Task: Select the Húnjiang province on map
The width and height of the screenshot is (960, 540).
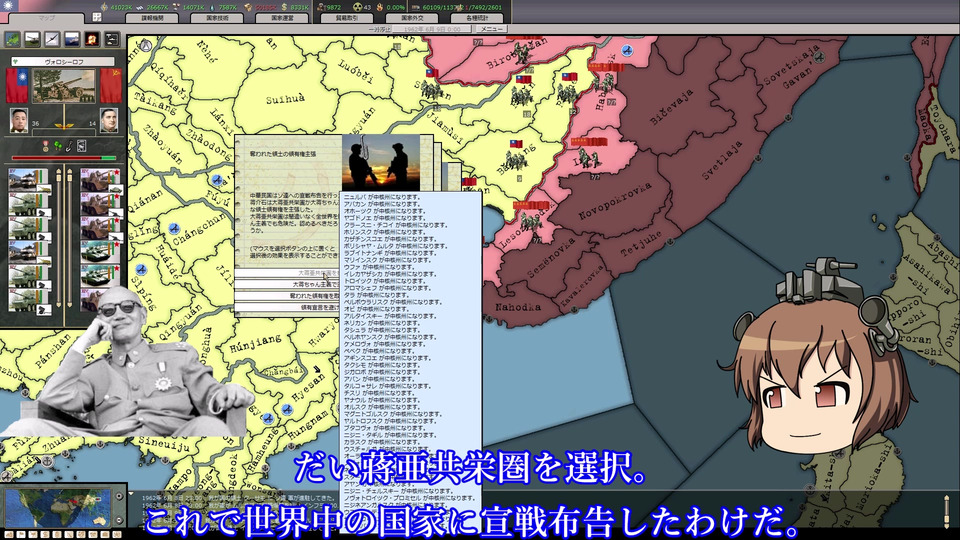Action: (x=255, y=343)
